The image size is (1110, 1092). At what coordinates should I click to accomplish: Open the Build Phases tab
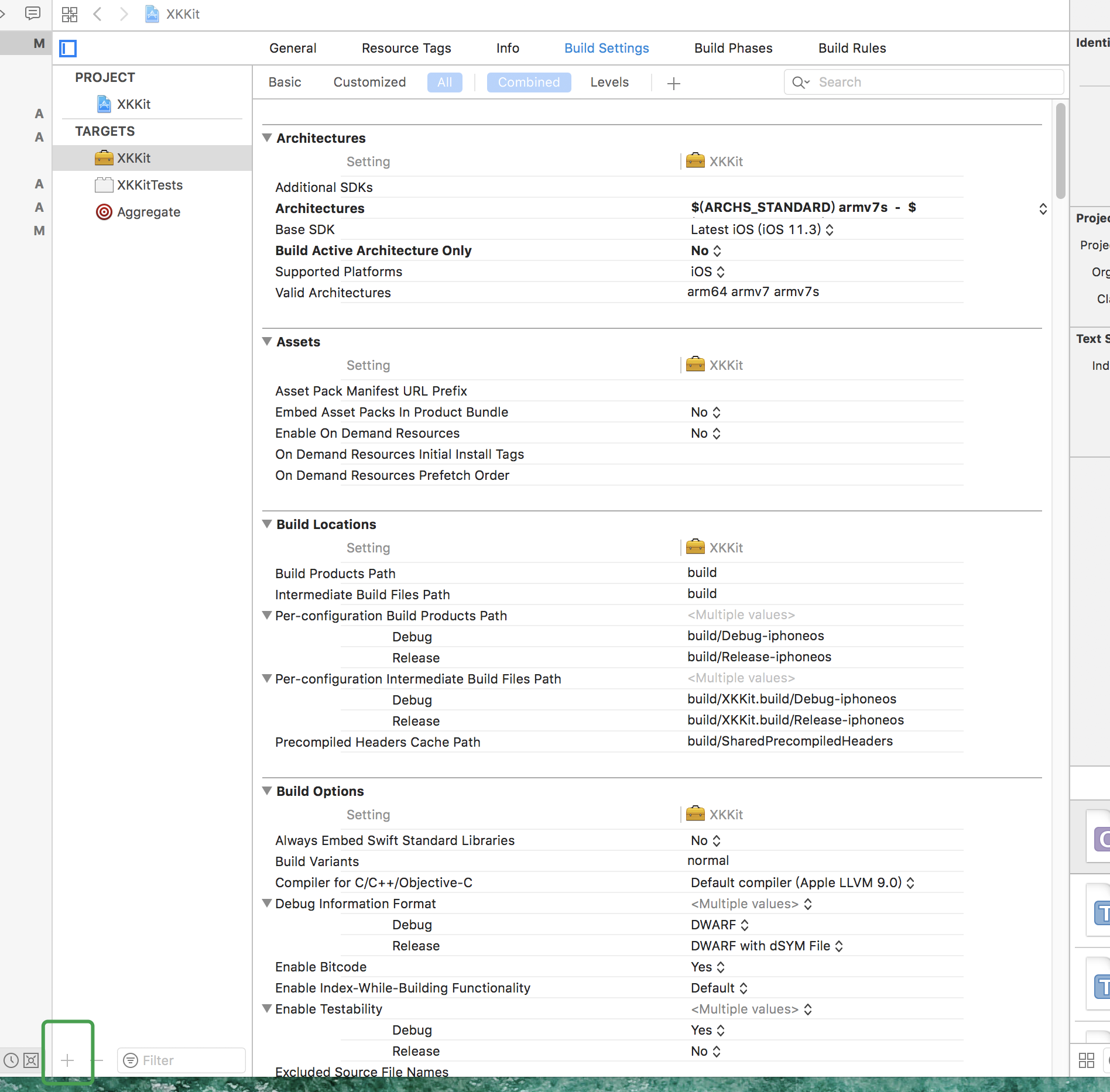733,48
